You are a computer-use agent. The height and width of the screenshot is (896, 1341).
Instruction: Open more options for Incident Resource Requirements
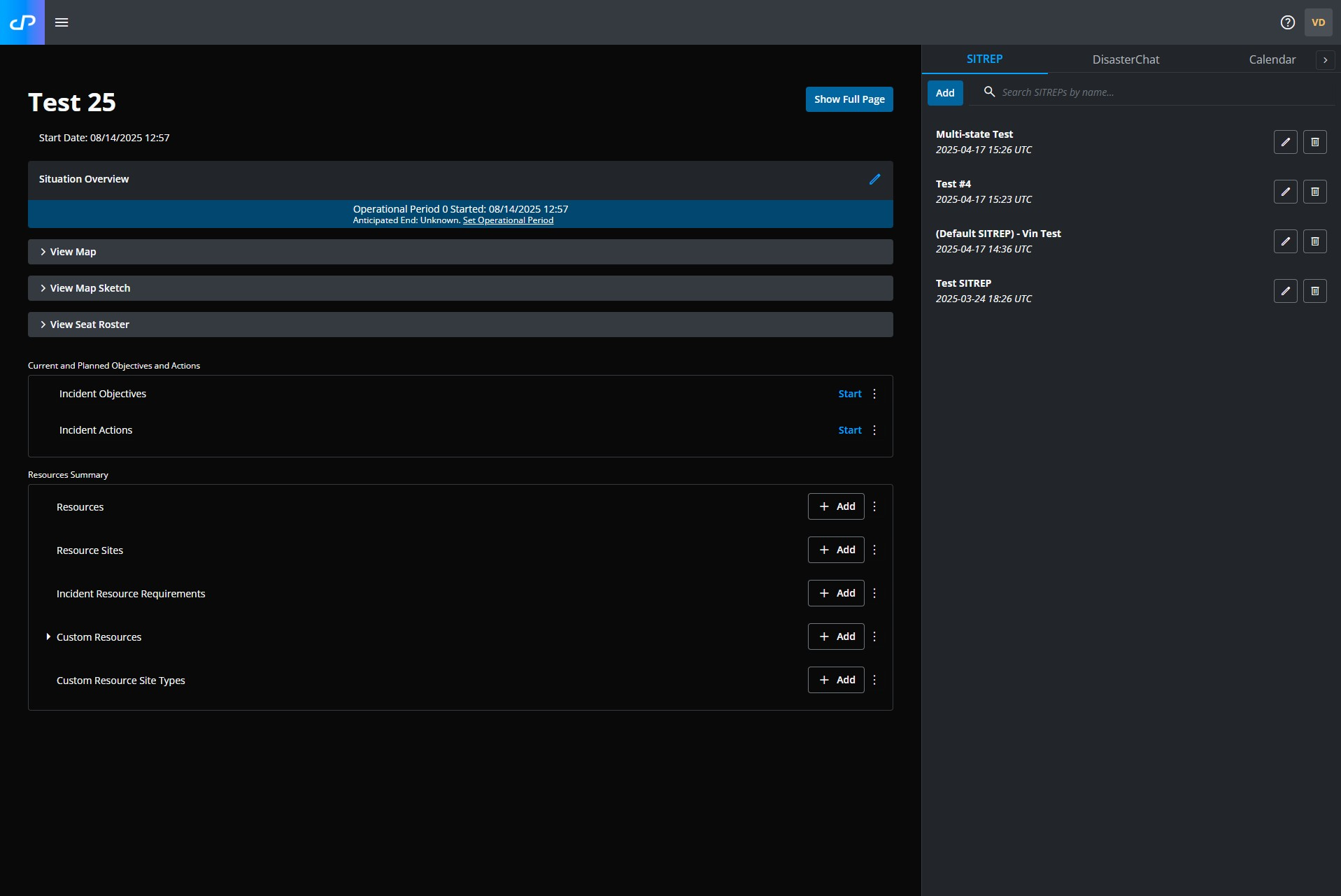pos(874,593)
